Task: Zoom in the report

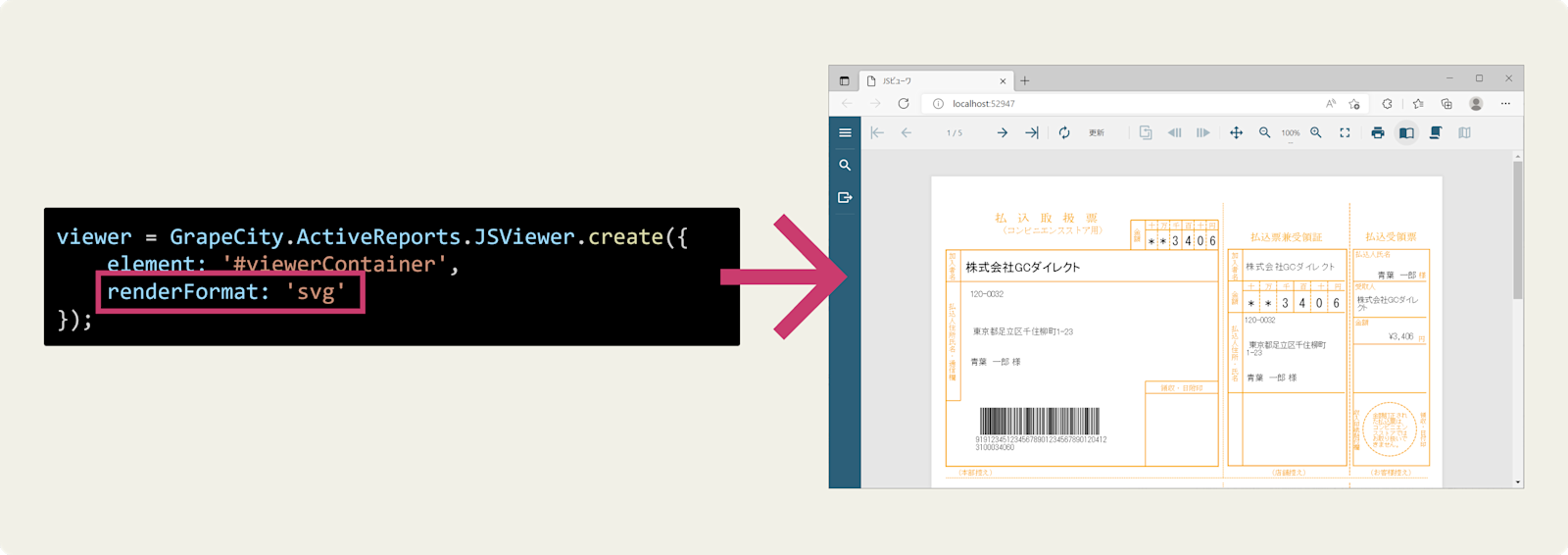Action: tap(1316, 133)
